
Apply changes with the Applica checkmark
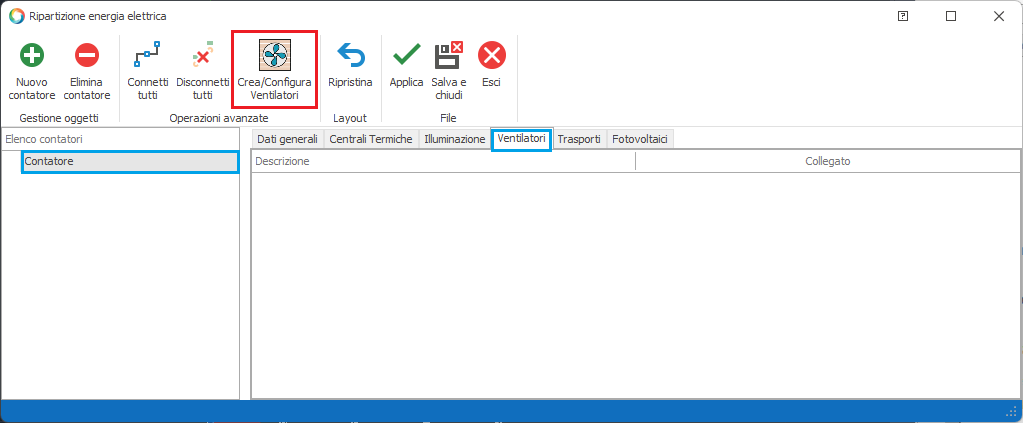(406, 55)
